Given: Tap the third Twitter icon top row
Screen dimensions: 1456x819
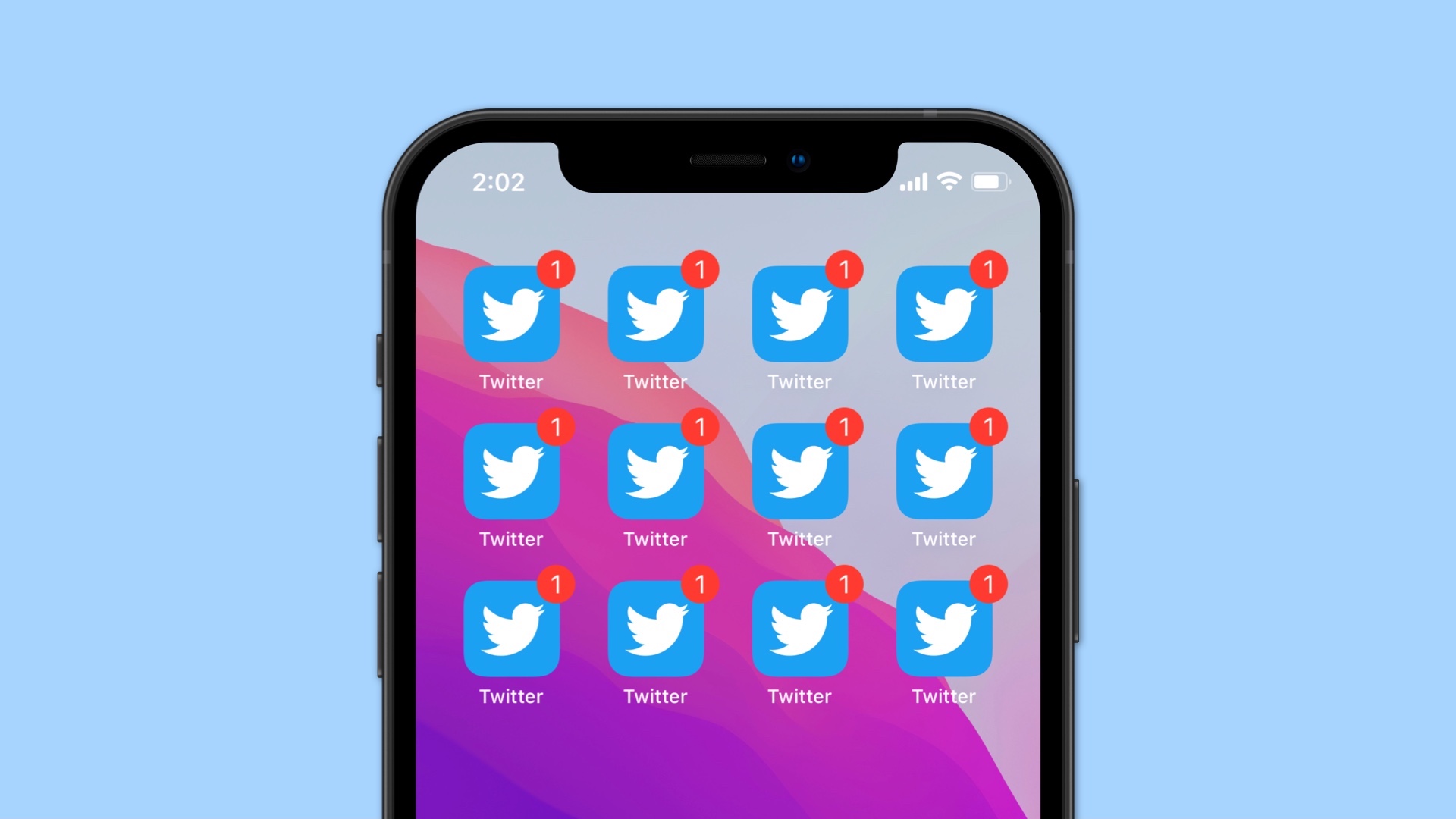Looking at the screenshot, I should click(801, 314).
